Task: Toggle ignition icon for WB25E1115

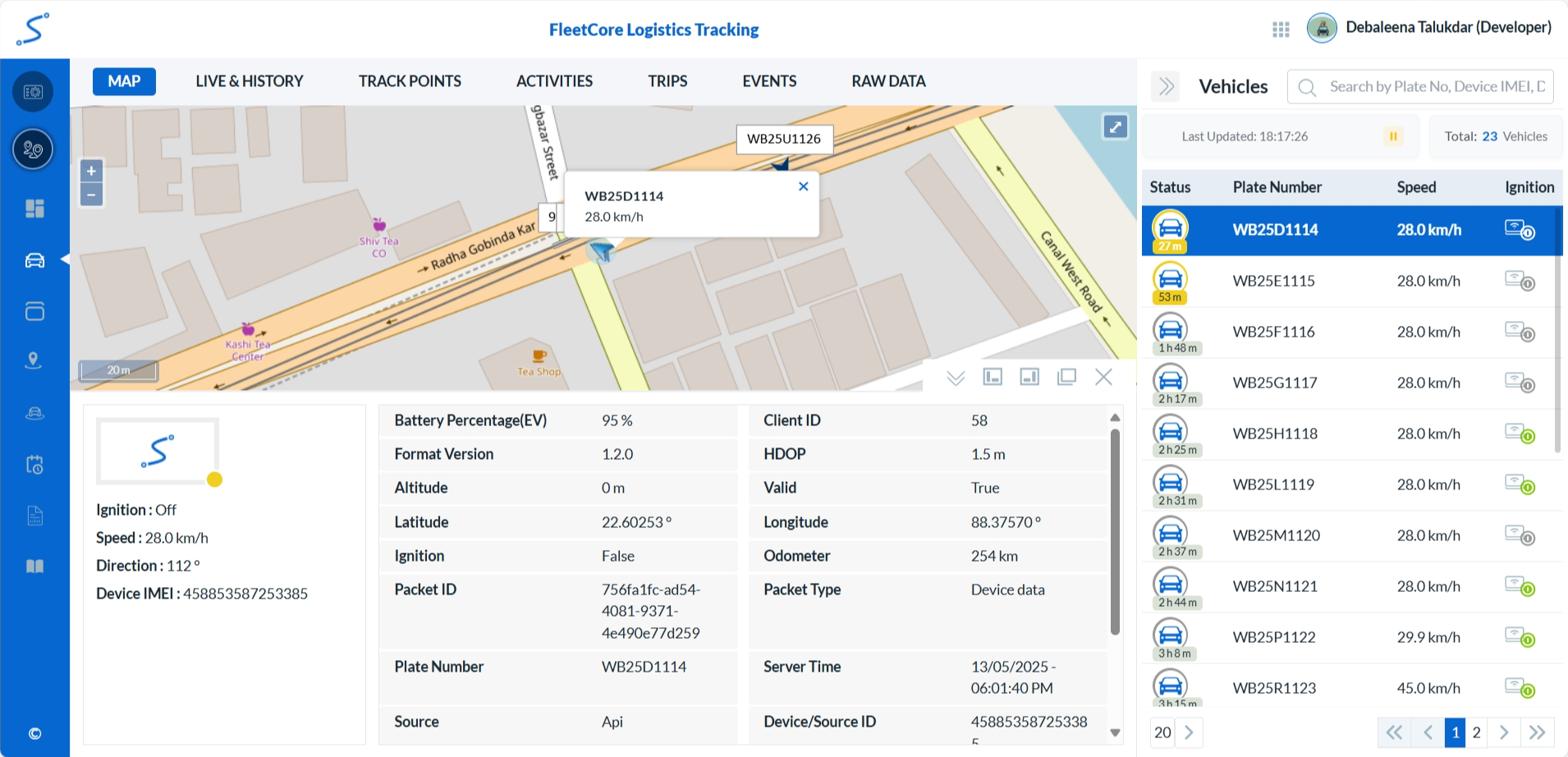Action: point(1519,281)
